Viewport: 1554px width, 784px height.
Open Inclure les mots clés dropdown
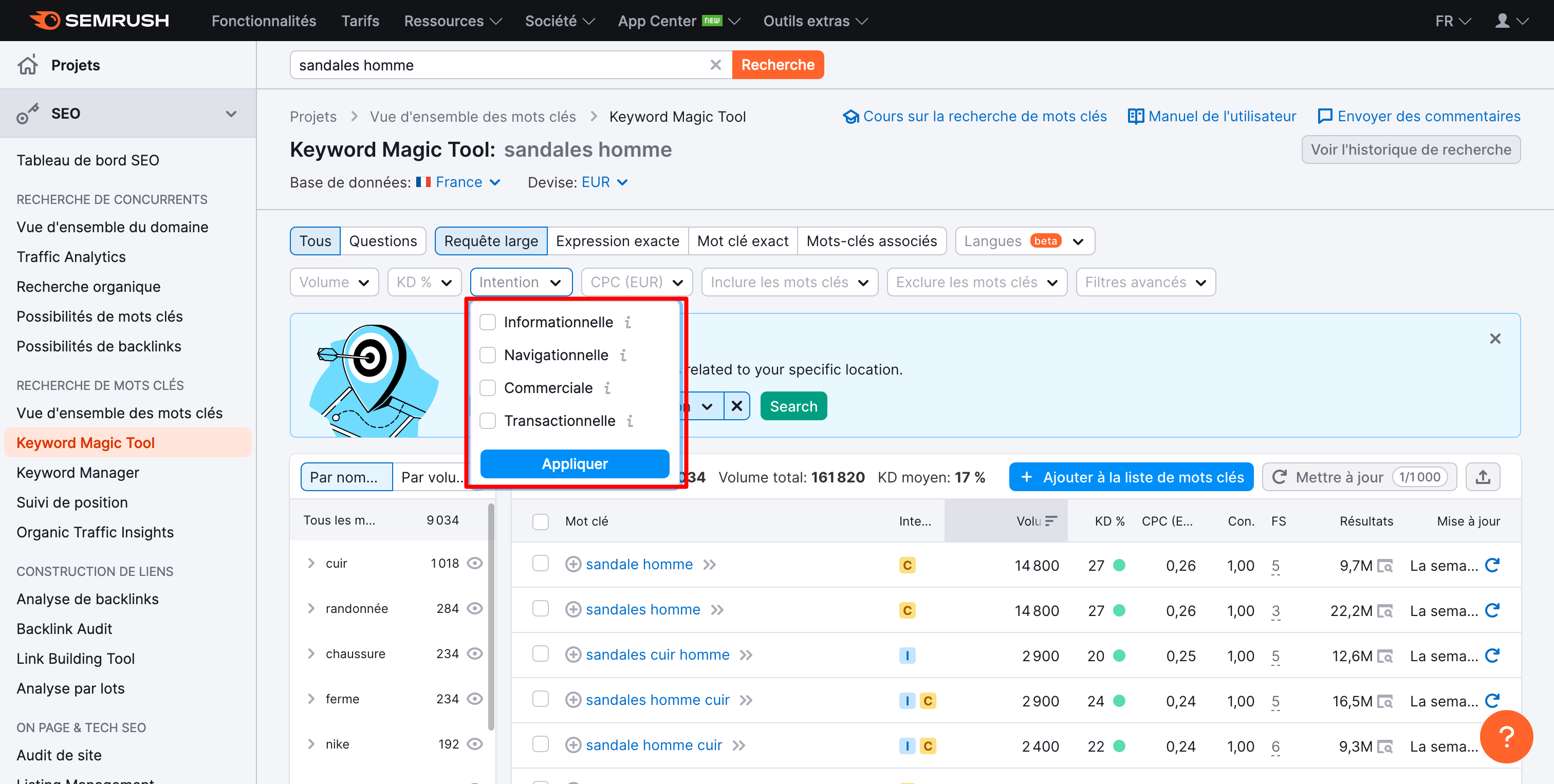pyautogui.click(x=790, y=282)
